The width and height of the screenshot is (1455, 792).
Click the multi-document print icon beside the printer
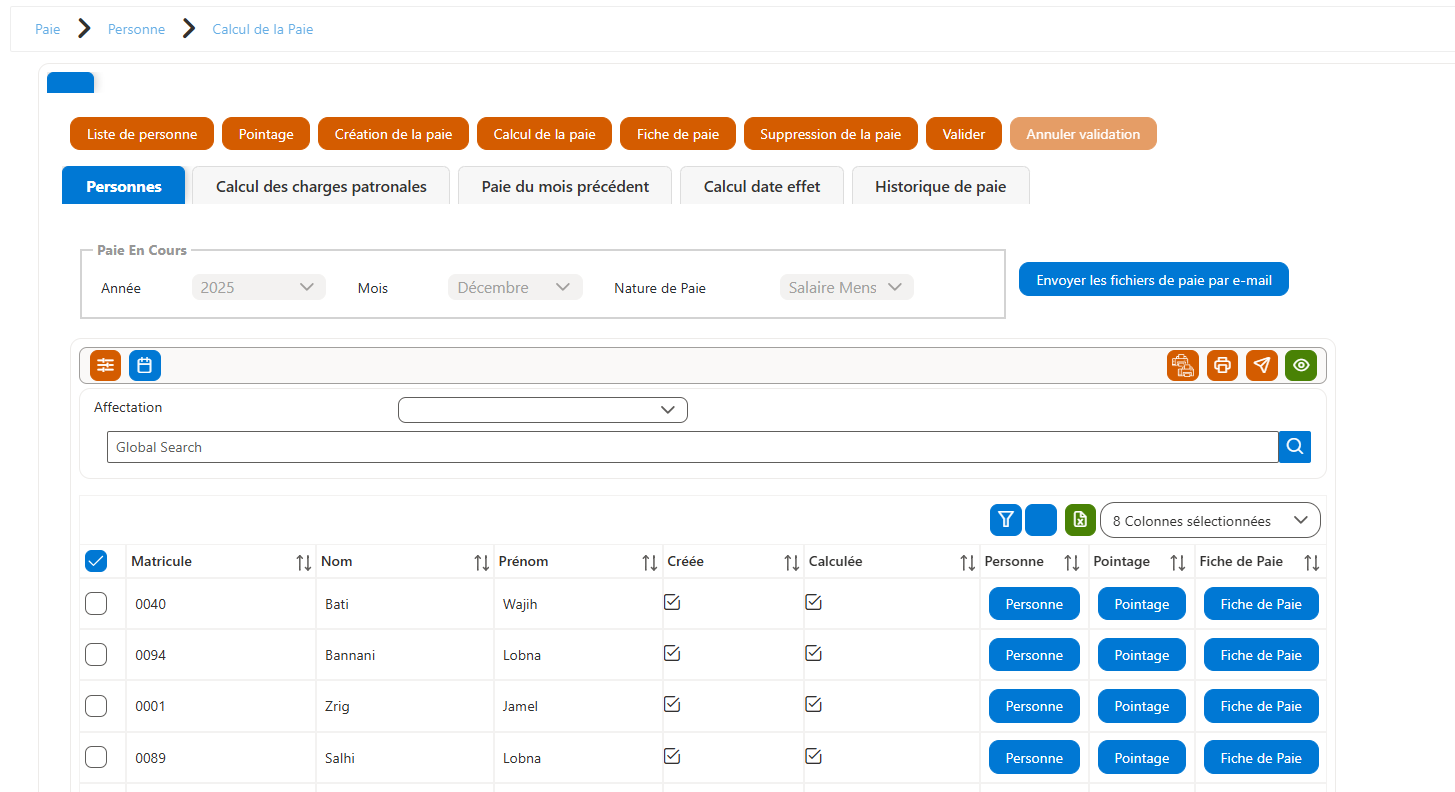click(1183, 365)
